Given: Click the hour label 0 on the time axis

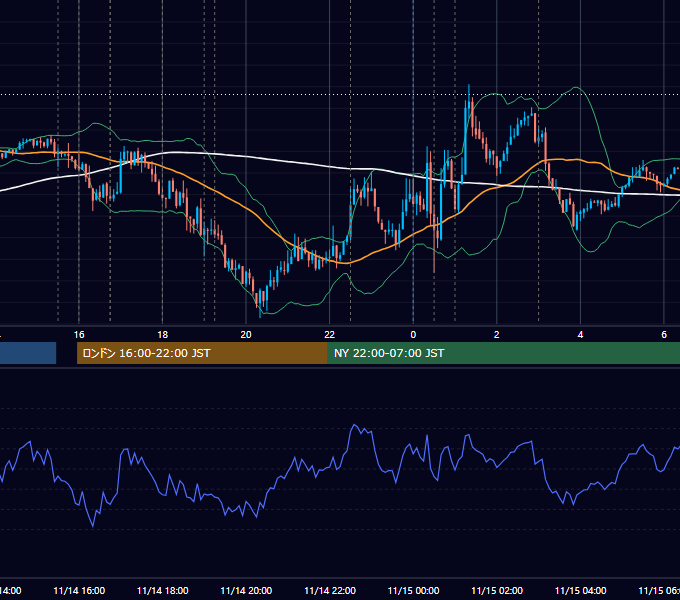Looking at the screenshot, I should coord(413,335).
